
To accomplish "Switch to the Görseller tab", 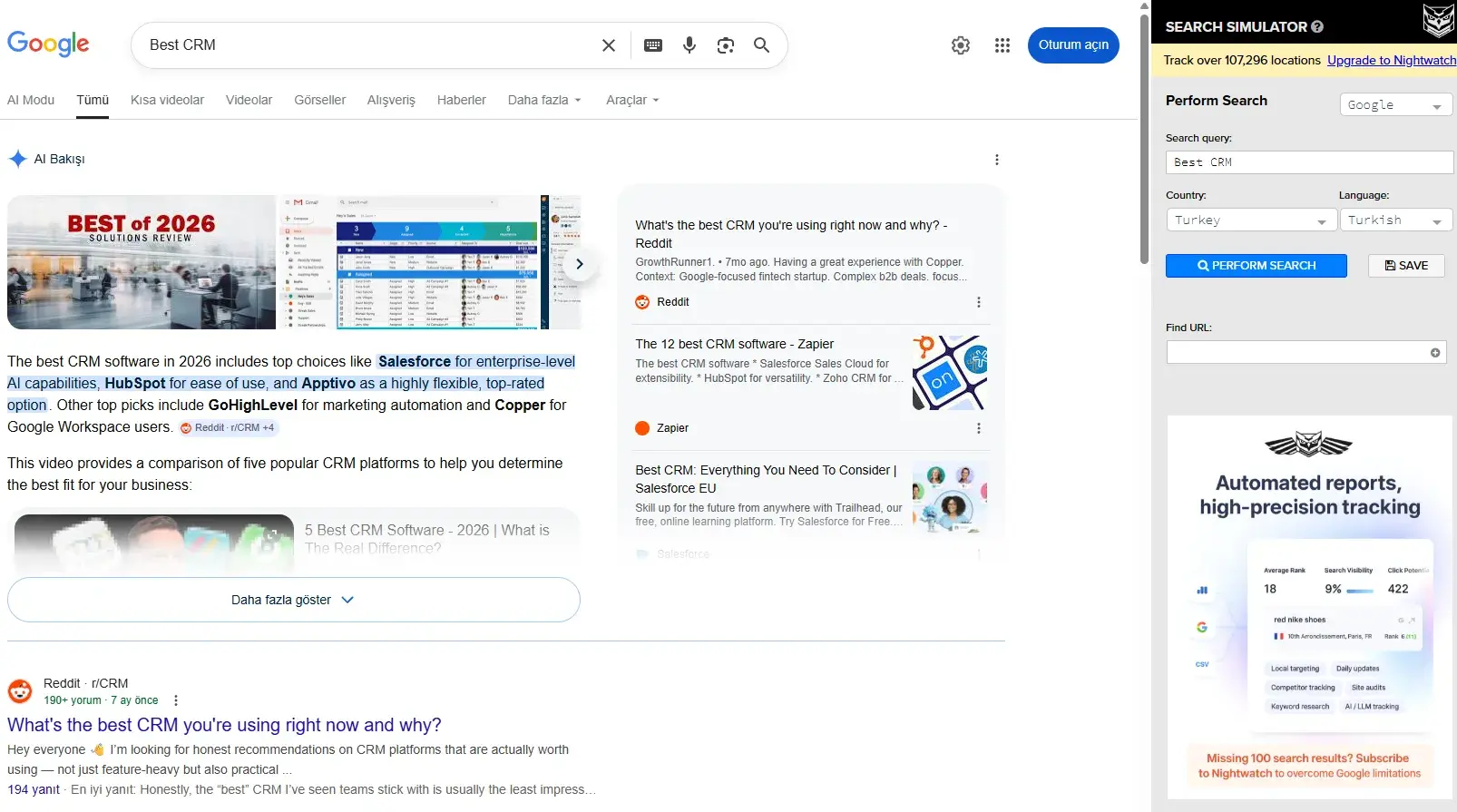I will (319, 100).
